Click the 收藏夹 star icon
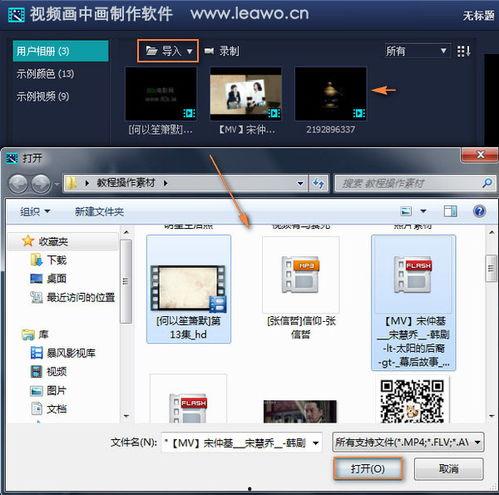The image size is (499, 495). click(28, 241)
